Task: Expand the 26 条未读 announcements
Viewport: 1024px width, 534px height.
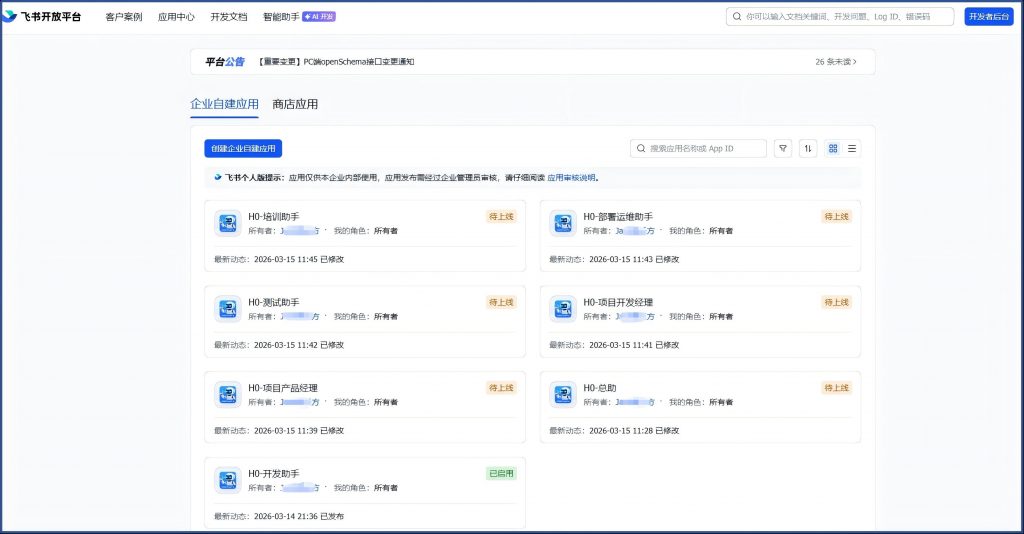Action: [836, 62]
